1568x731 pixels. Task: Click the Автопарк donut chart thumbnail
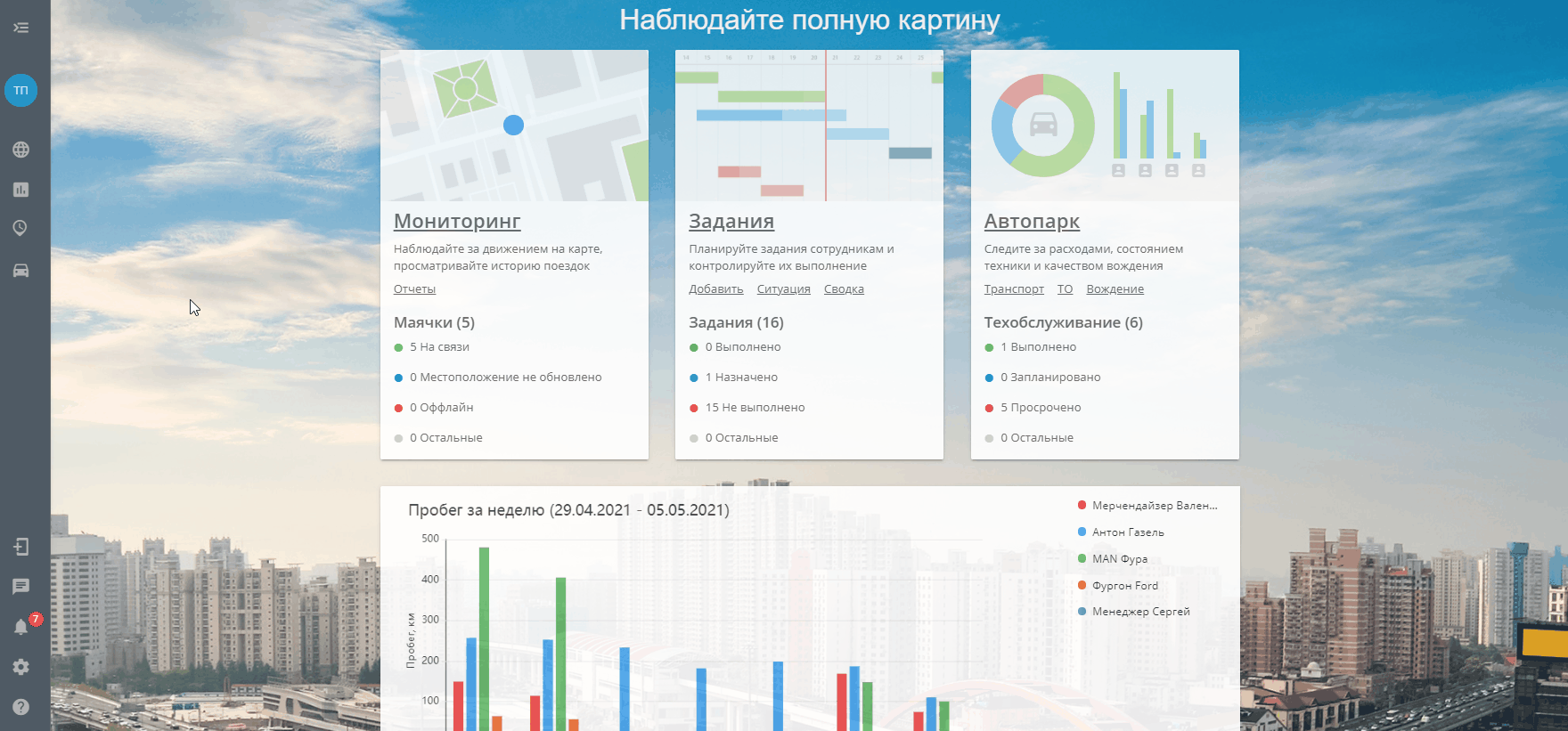click(1105, 126)
